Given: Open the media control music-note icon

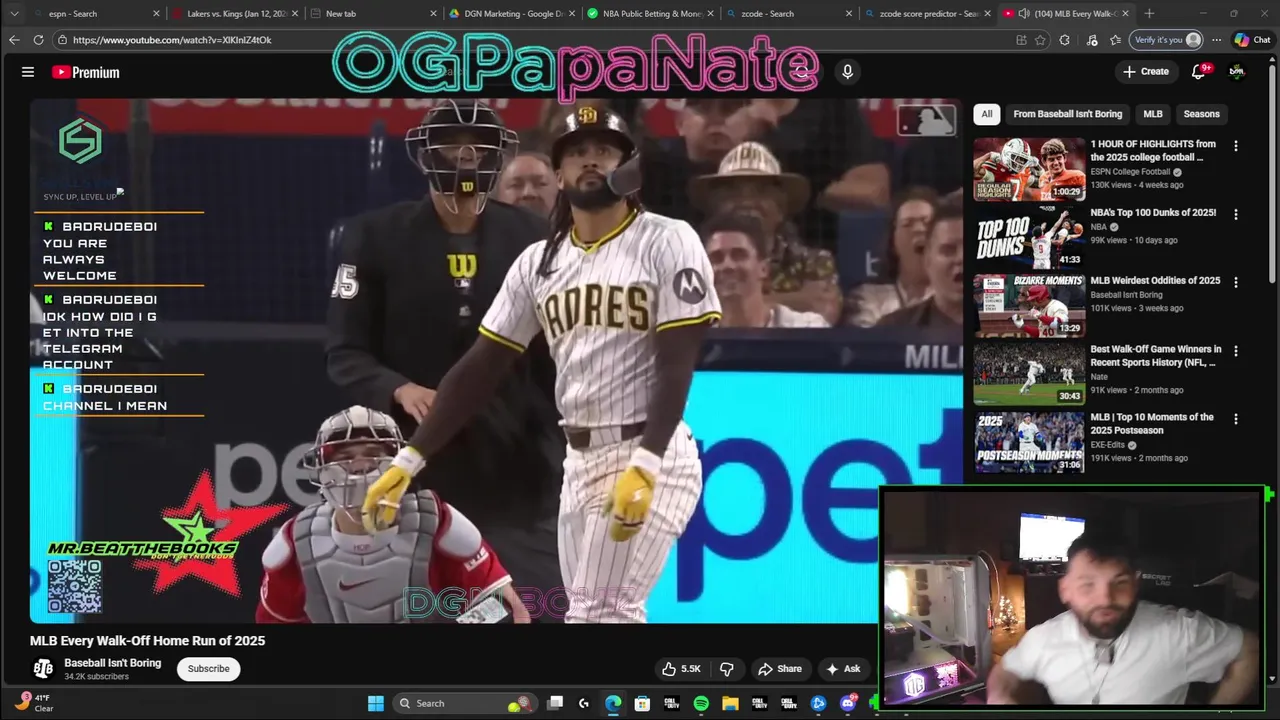Looking at the screenshot, I should tap(1092, 40).
